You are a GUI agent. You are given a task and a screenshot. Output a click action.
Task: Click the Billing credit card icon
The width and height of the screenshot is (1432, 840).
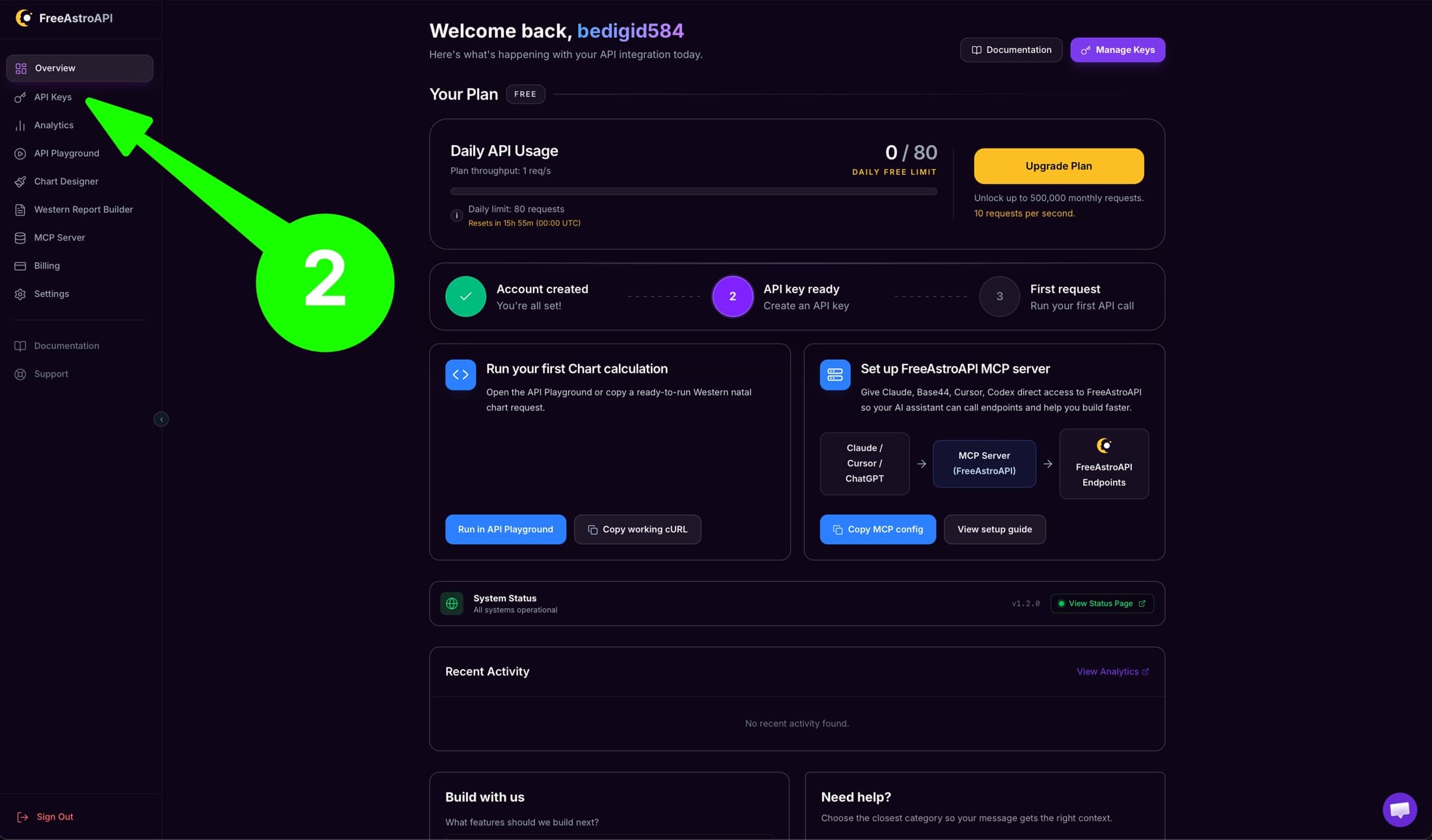click(x=20, y=265)
